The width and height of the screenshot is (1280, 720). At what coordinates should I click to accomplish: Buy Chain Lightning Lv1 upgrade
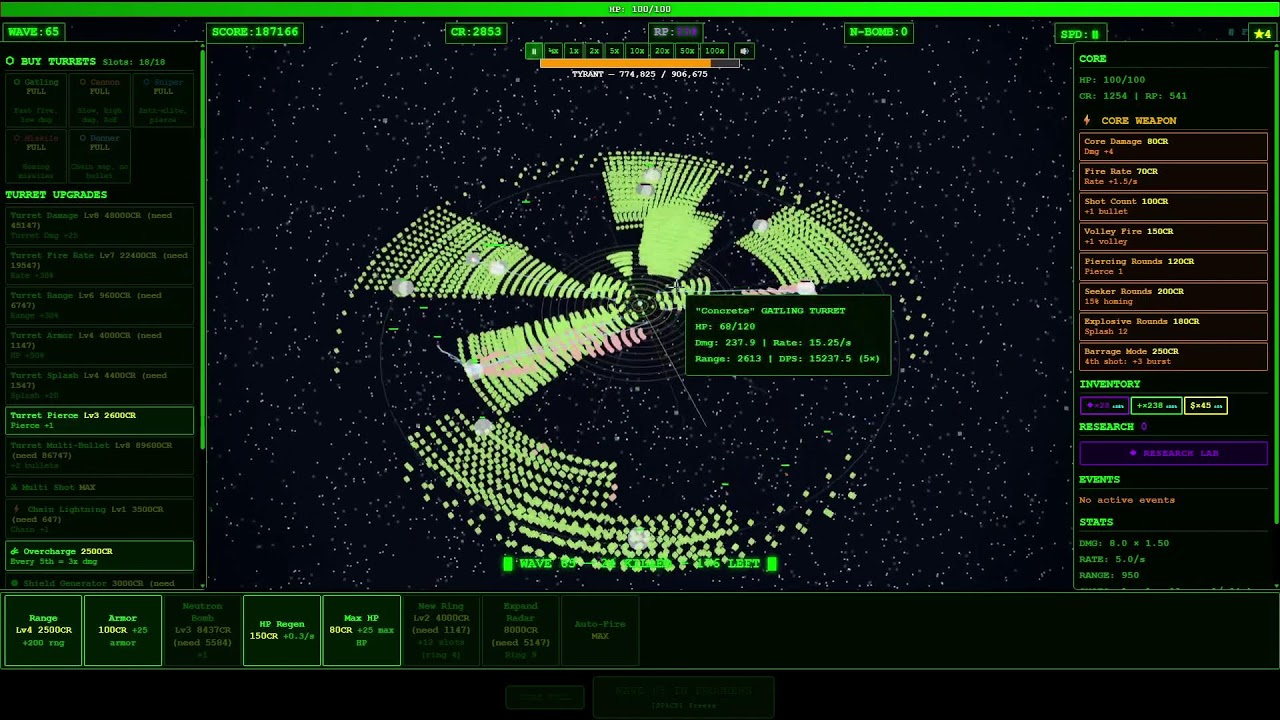[99, 519]
